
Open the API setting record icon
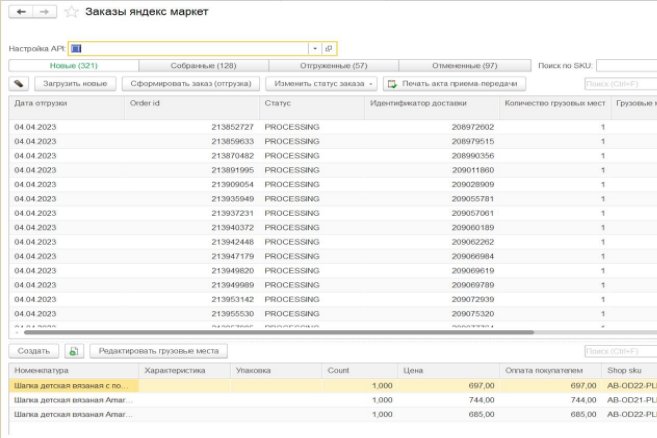pyautogui.click(x=329, y=48)
